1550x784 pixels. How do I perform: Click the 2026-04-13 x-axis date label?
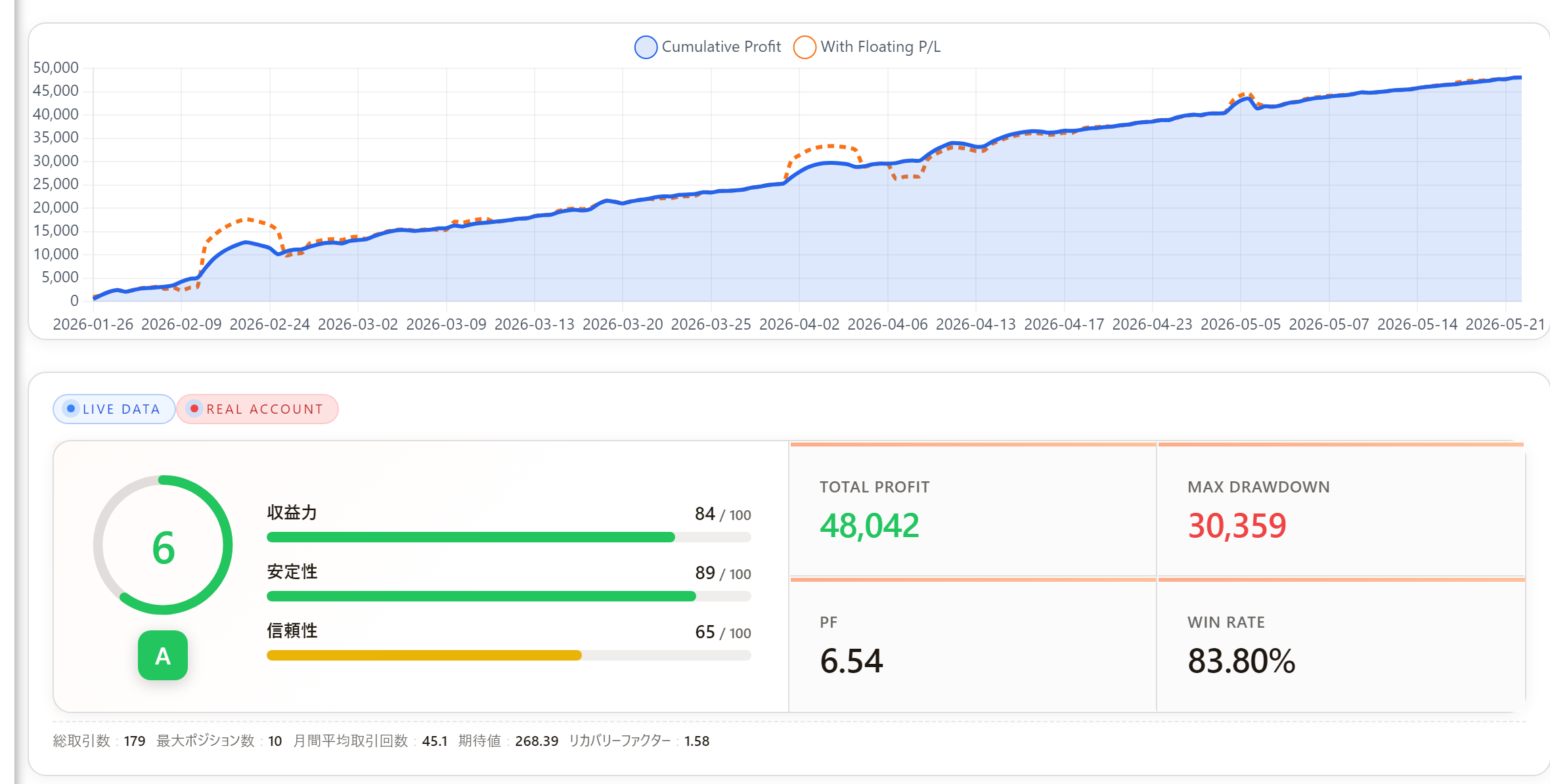click(x=976, y=324)
